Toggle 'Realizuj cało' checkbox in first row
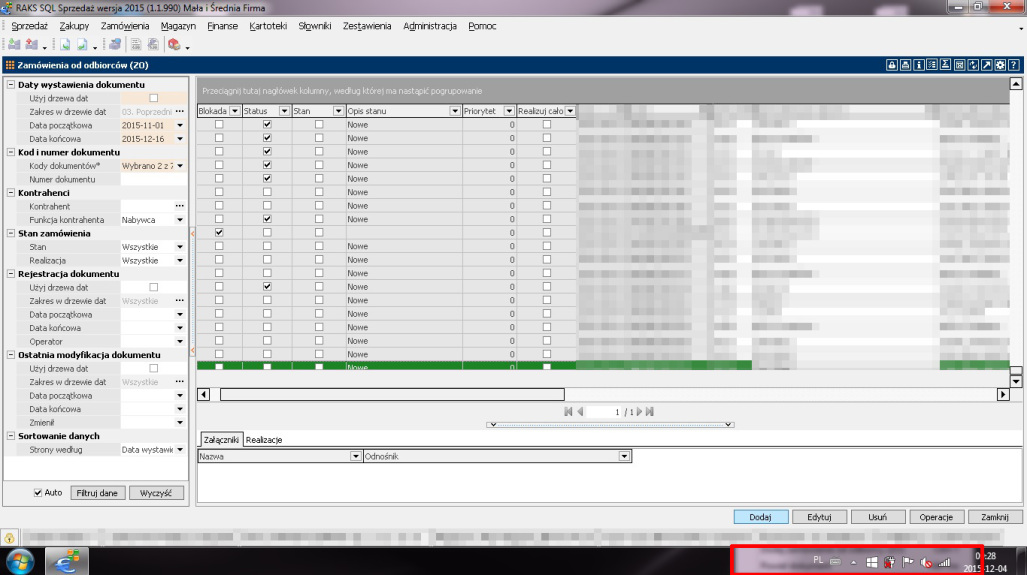 [x=547, y=124]
